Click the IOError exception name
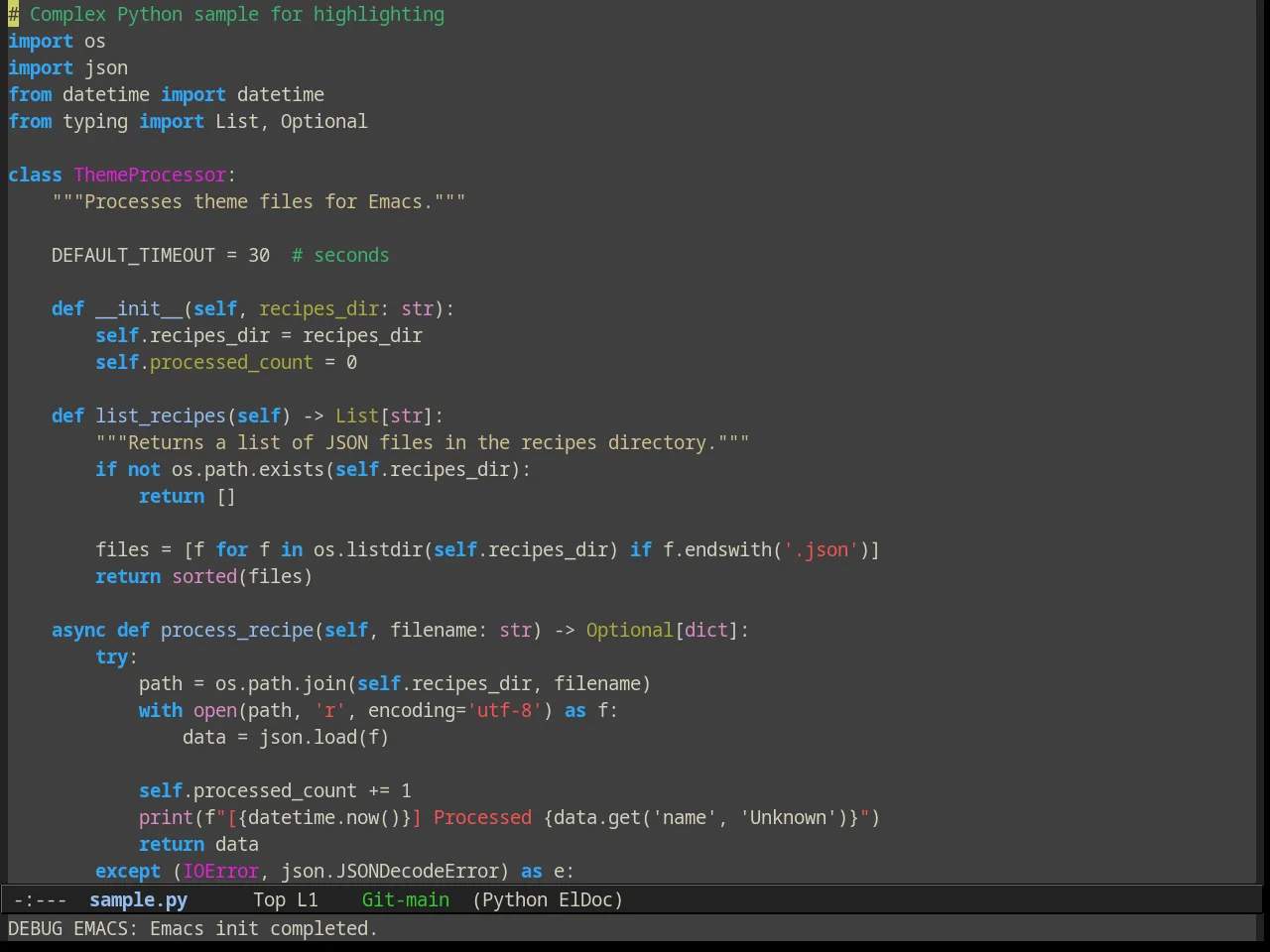The height and width of the screenshot is (952, 1270). (220, 871)
